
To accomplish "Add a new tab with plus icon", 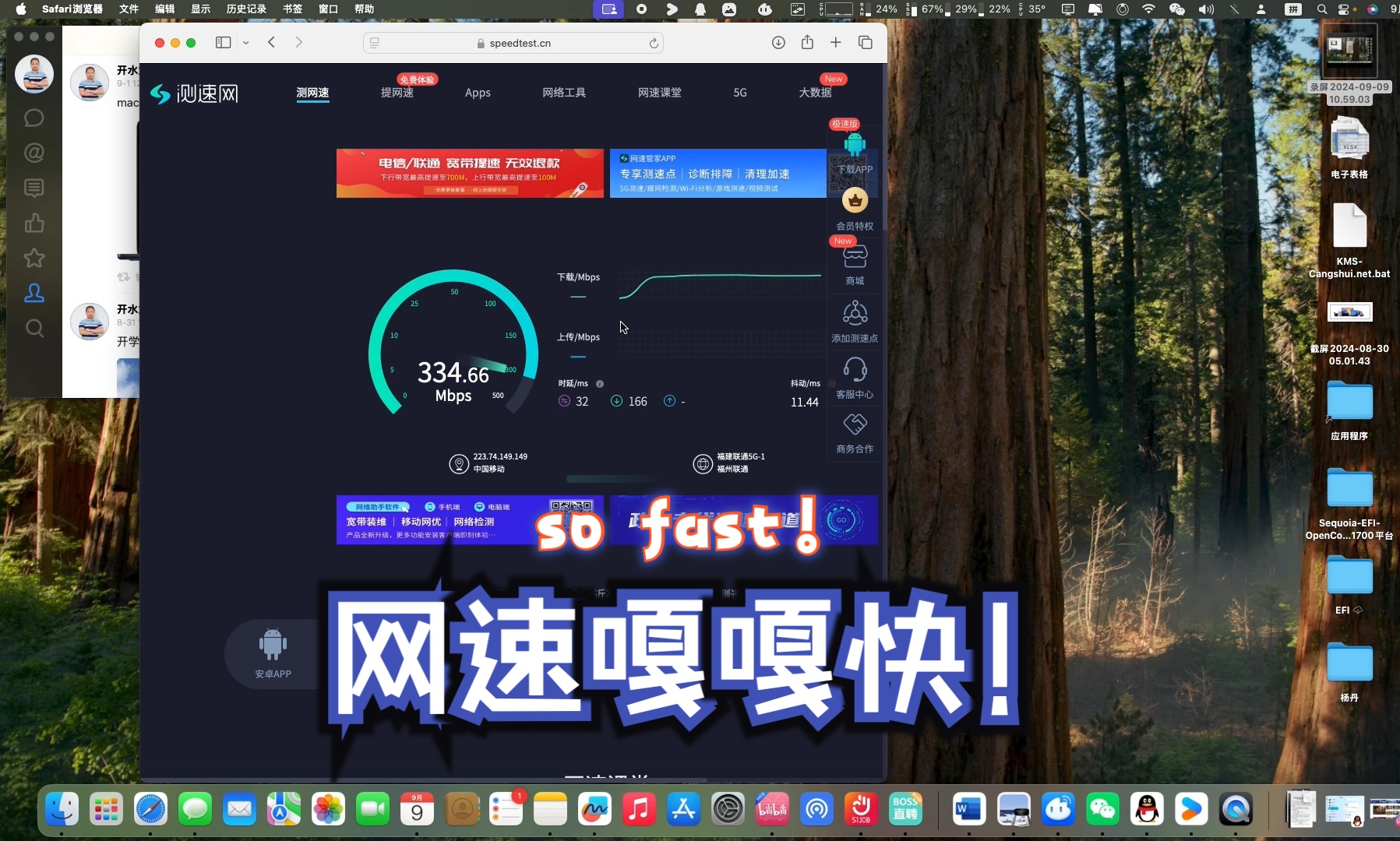I will (836, 43).
